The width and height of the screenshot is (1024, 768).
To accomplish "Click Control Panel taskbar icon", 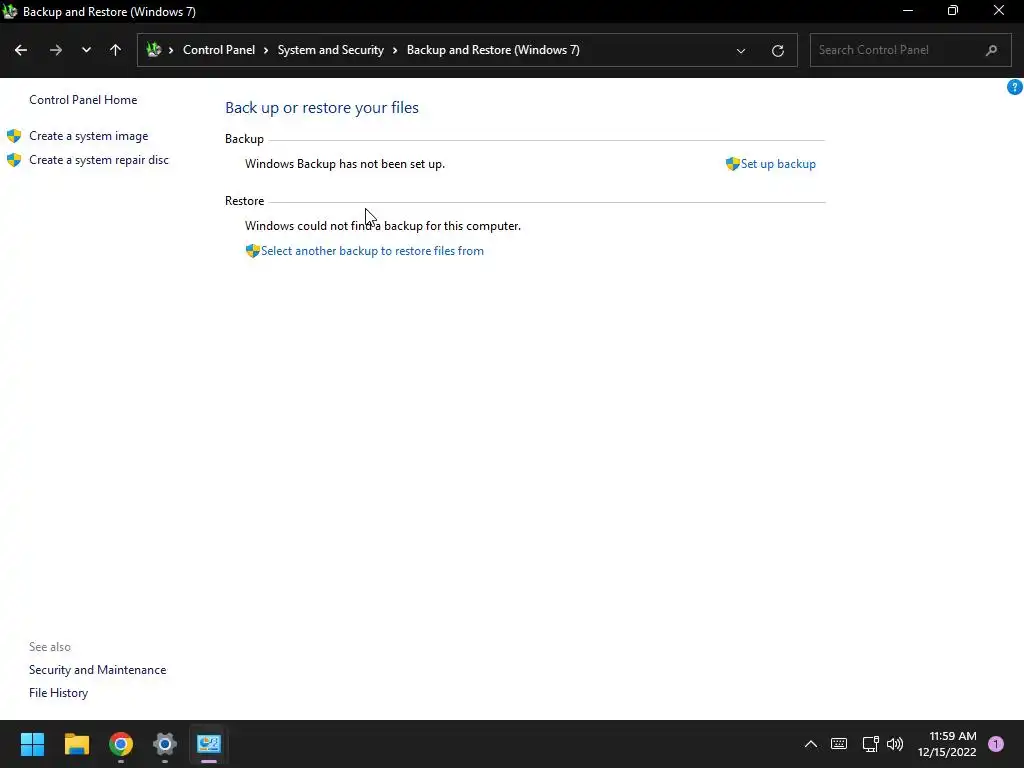I will [209, 744].
